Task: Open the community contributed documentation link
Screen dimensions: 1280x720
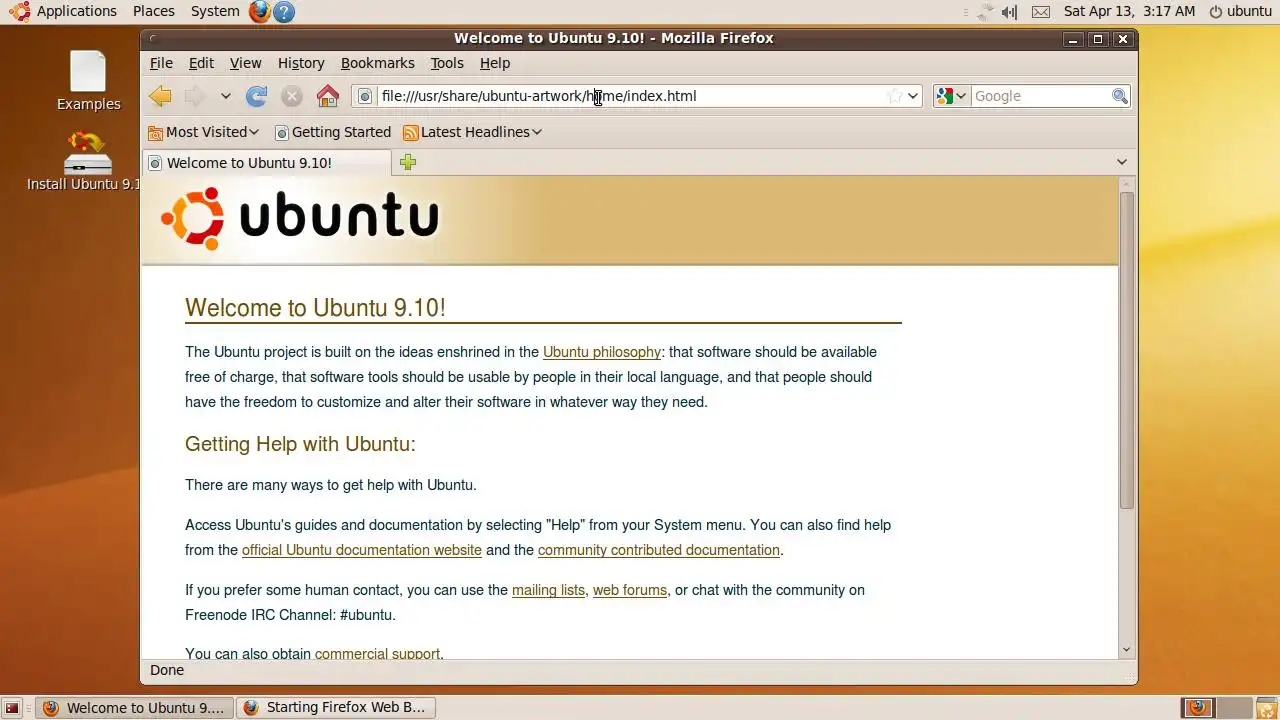Action: (x=659, y=550)
